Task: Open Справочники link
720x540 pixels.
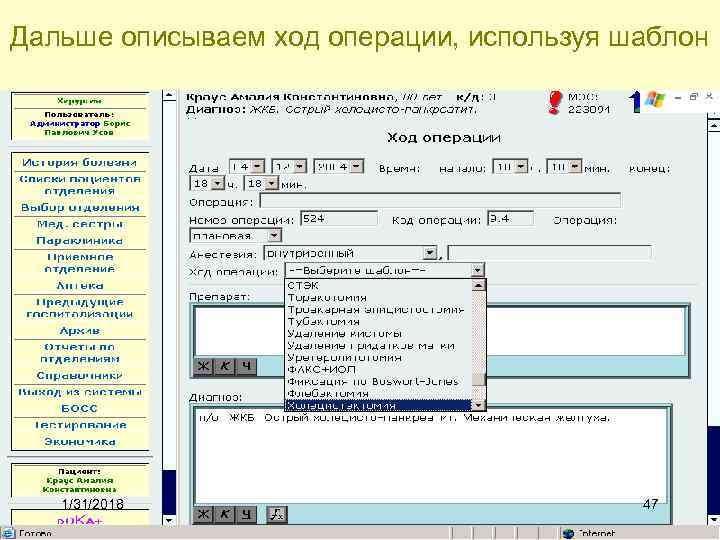Action: (79, 376)
